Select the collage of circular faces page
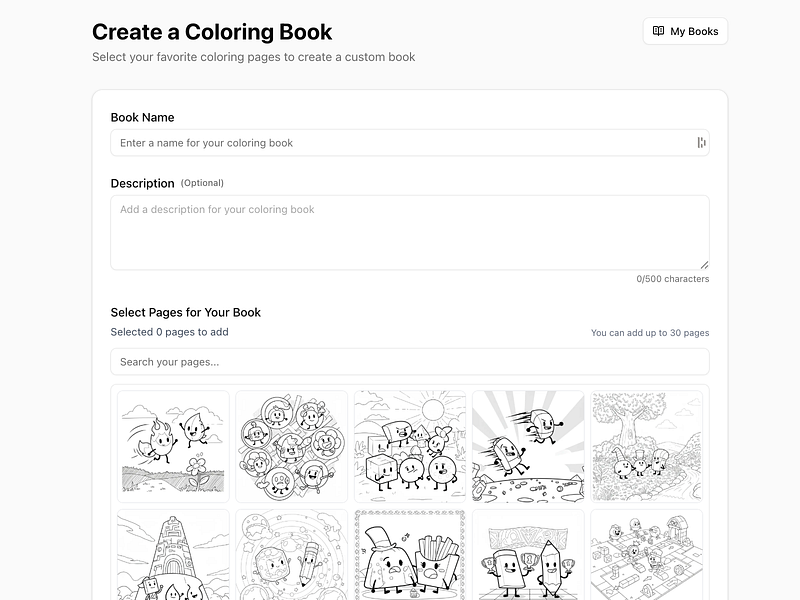Viewport: 800px width, 600px height. tap(291, 446)
